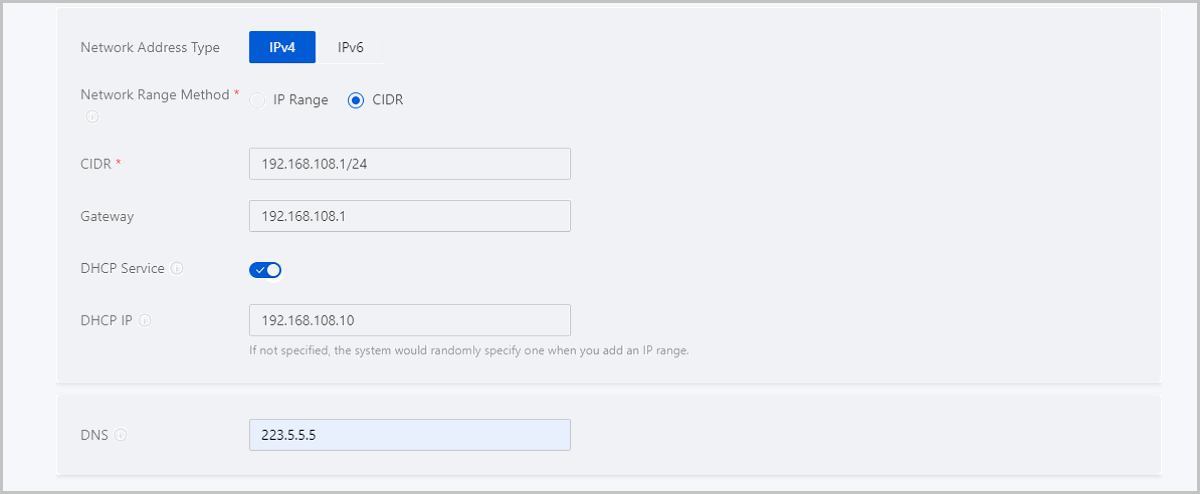This screenshot has height=494, width=1200.
Task: Click the DHCP Service info icon
Action: click(177, 269)
